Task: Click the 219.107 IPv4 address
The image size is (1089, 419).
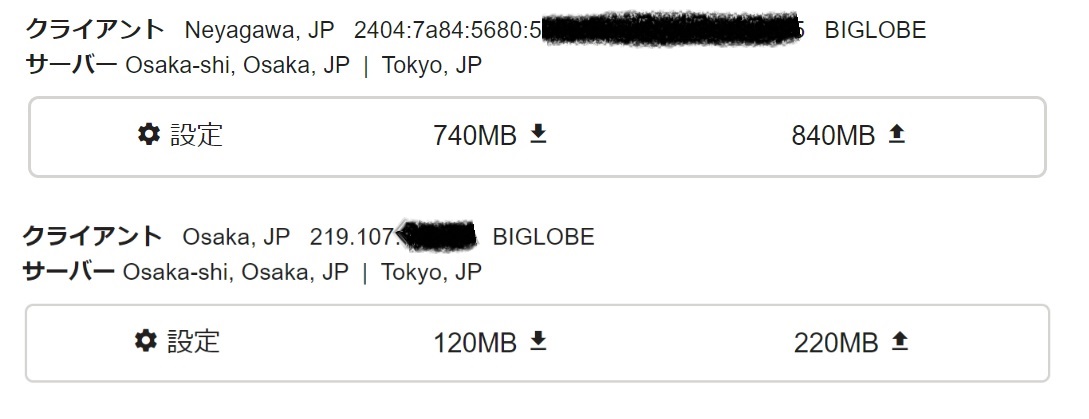Action: pyautogui.click(x=393, y=237)
